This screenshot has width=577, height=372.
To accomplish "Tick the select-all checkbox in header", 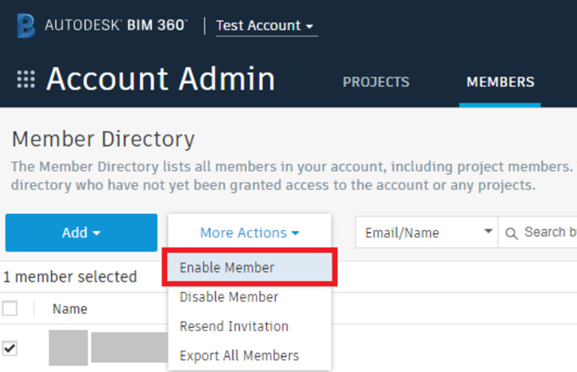I will tap(10, 308).
